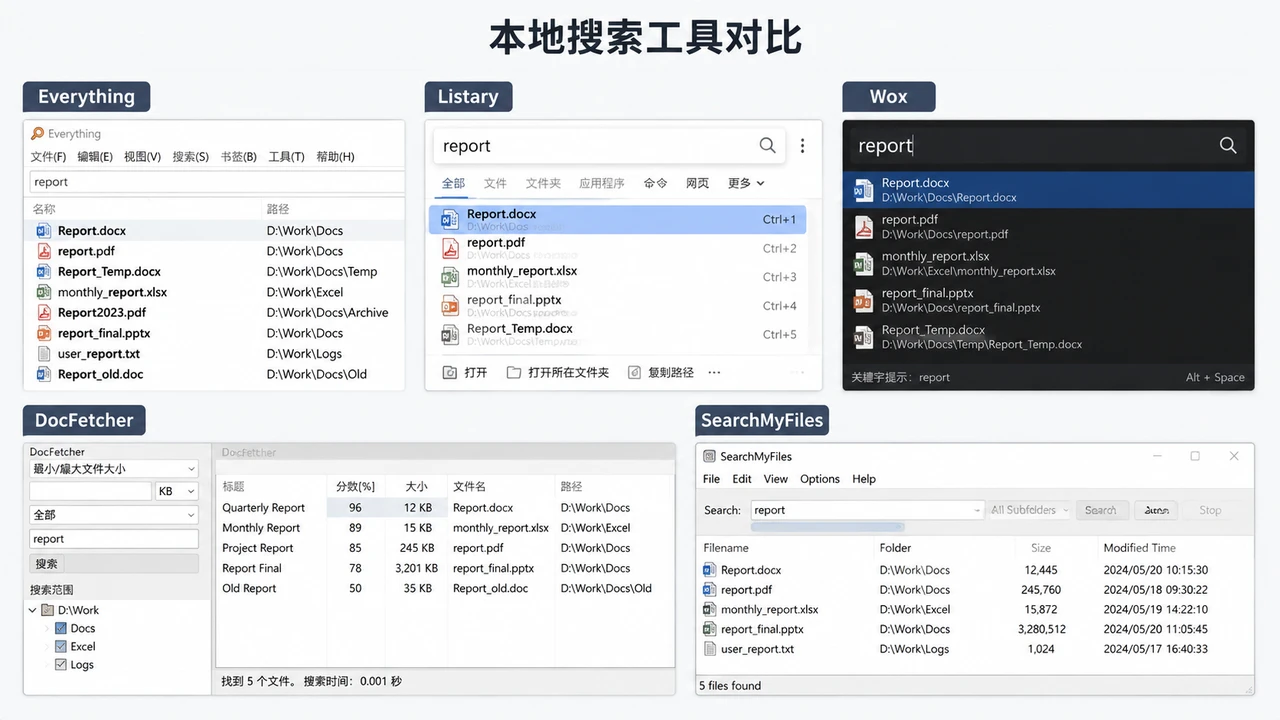
Task: Click the Listary search magnifier icon
Action: click(767, 146)
